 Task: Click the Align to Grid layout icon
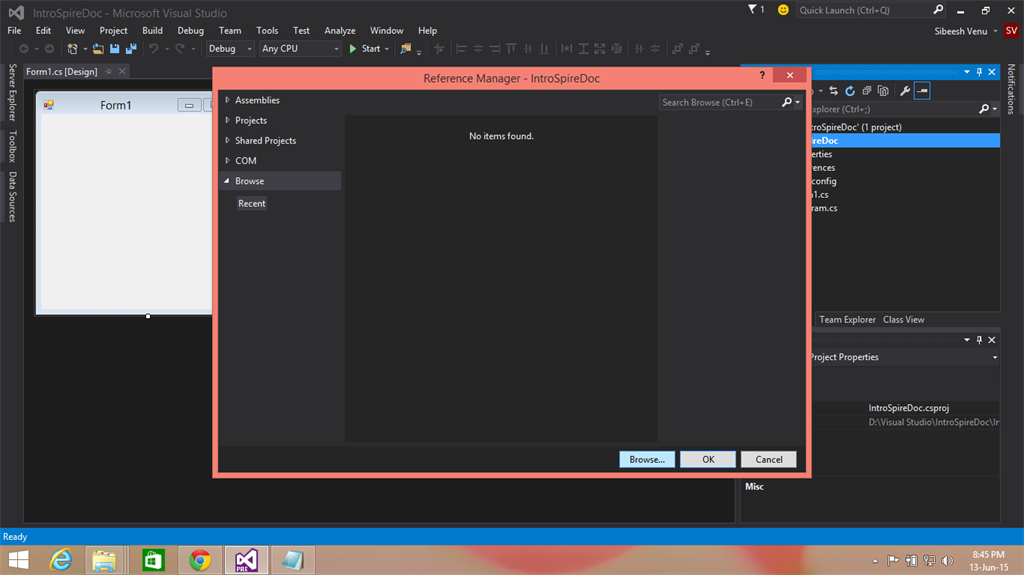point(439,48)
